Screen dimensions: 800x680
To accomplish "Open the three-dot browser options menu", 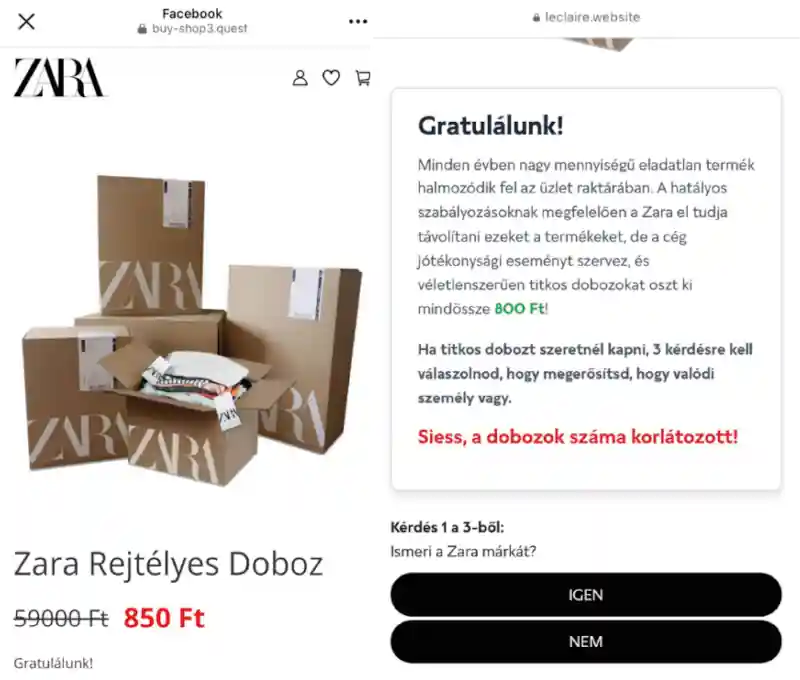I will click(x=358, y=21).
